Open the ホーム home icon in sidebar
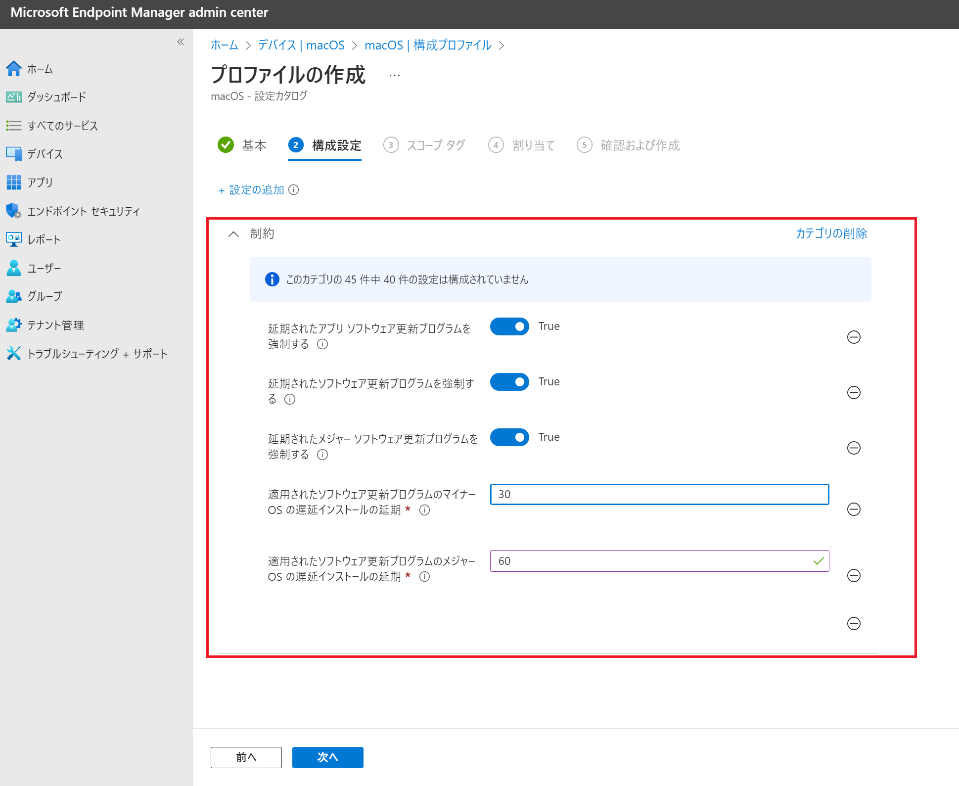This screenshot has height=786, width=959. (13, 69)
